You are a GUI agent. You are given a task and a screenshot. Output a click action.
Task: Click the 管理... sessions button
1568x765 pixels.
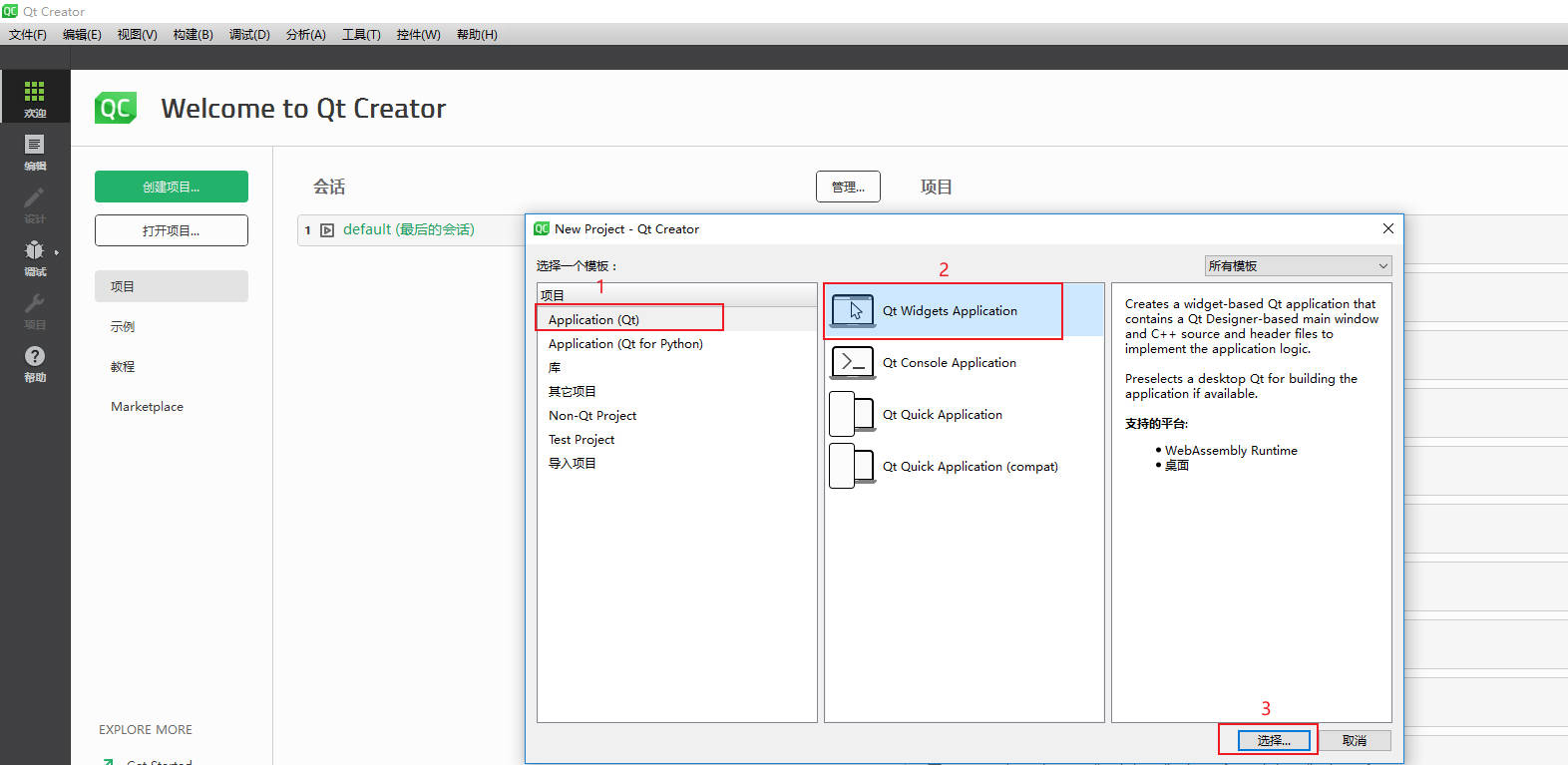click(x=848, y=187)
